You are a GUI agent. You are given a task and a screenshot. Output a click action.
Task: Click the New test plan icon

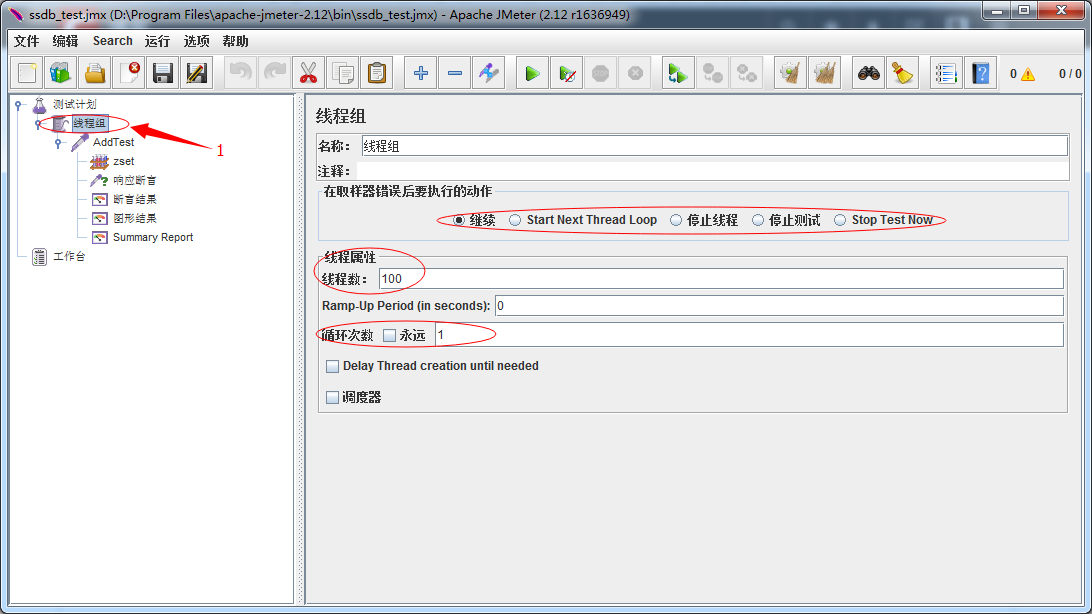coord(27,73)
